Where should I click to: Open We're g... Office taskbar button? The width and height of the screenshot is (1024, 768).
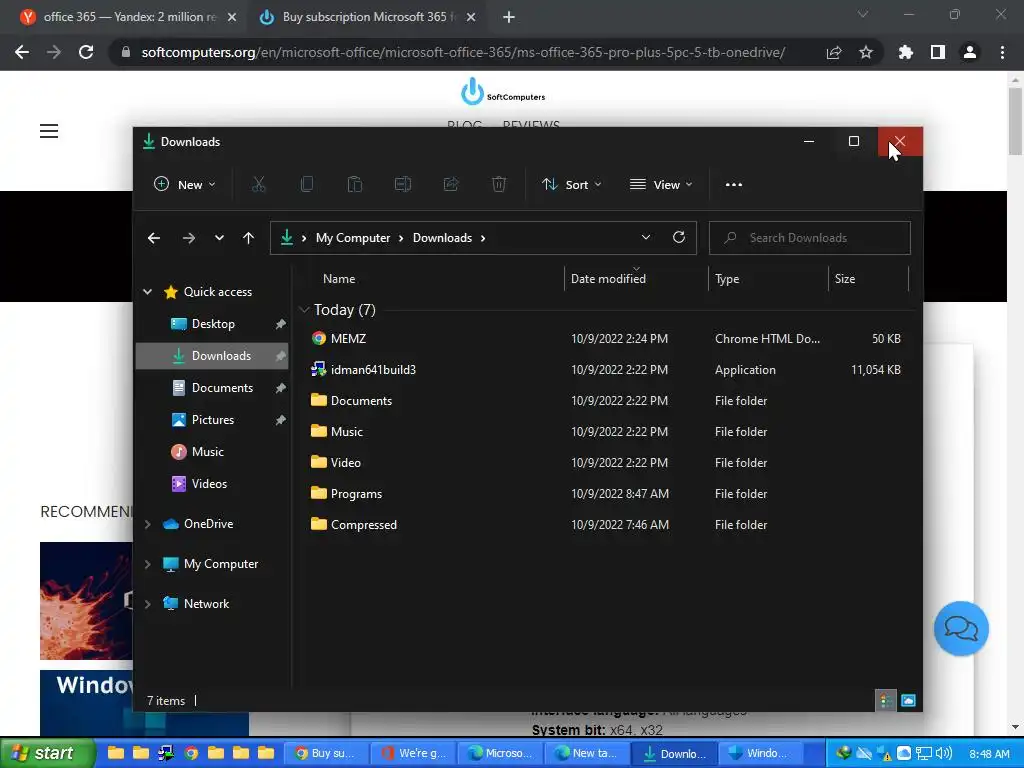click(x=413, y=754)
